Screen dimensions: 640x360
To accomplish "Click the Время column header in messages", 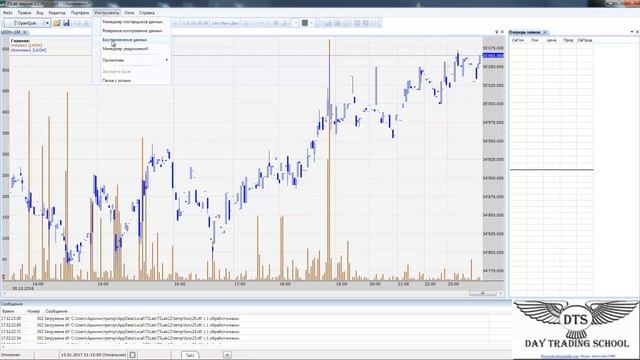I will click(x=8, y=311).
